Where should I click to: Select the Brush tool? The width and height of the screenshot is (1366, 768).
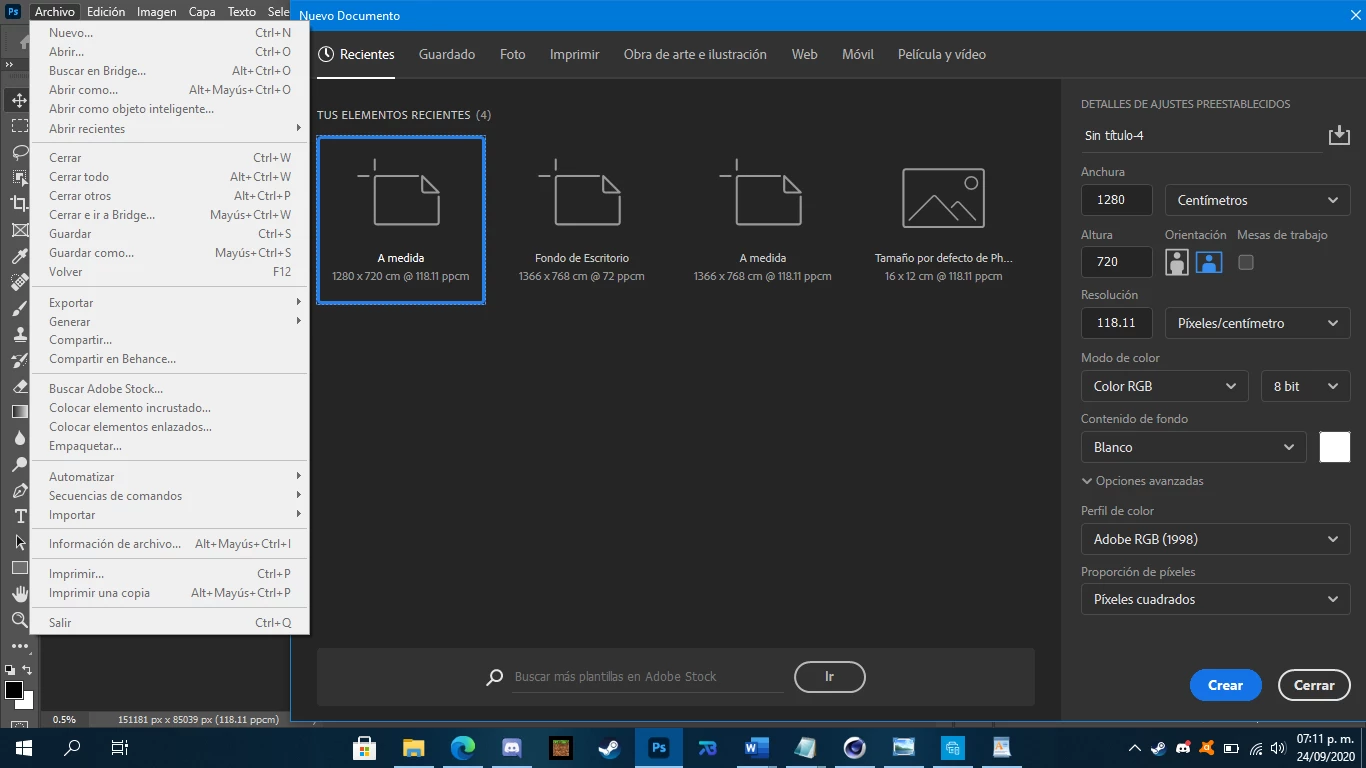19,308
